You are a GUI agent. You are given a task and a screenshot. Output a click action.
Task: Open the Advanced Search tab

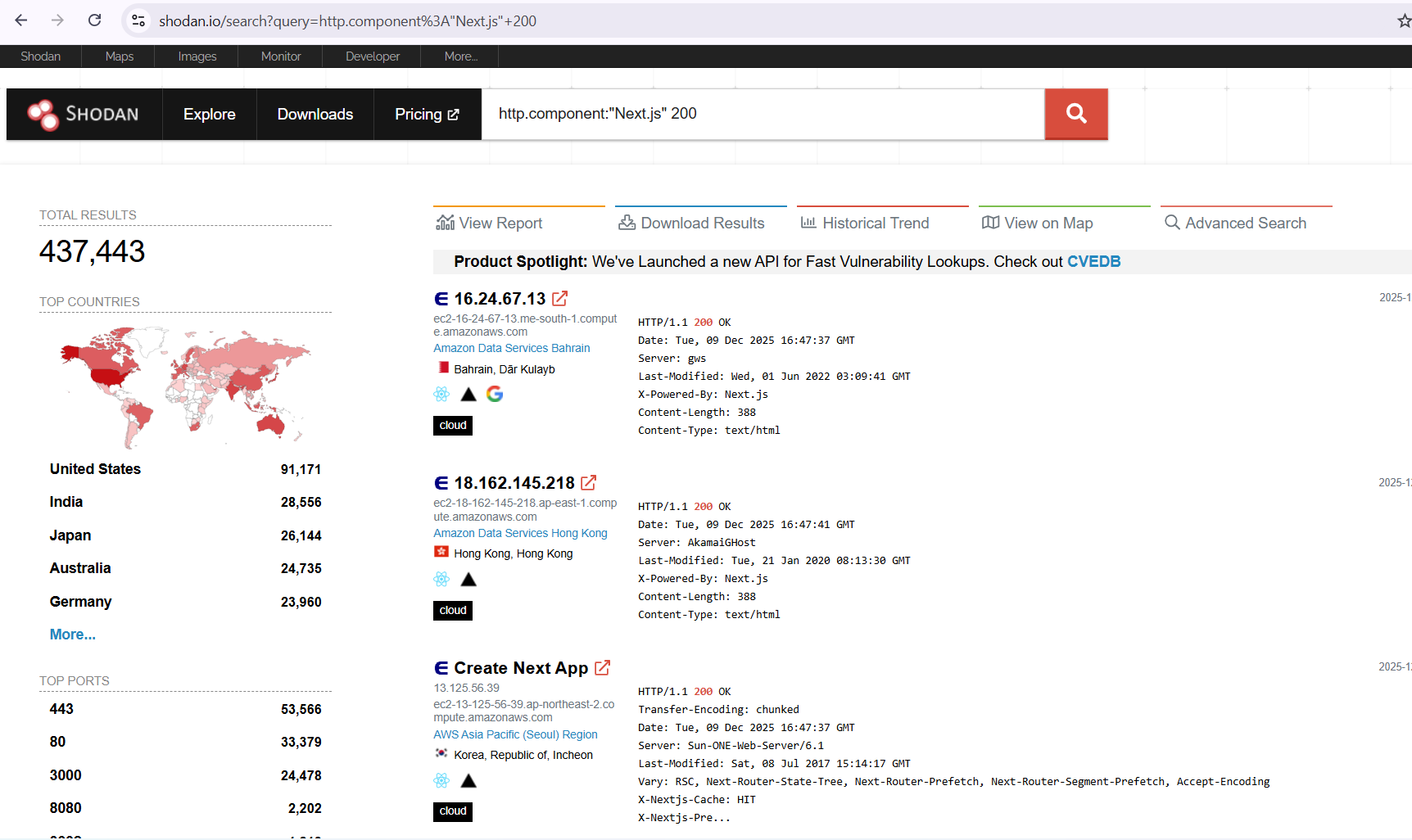[1247, 222]
